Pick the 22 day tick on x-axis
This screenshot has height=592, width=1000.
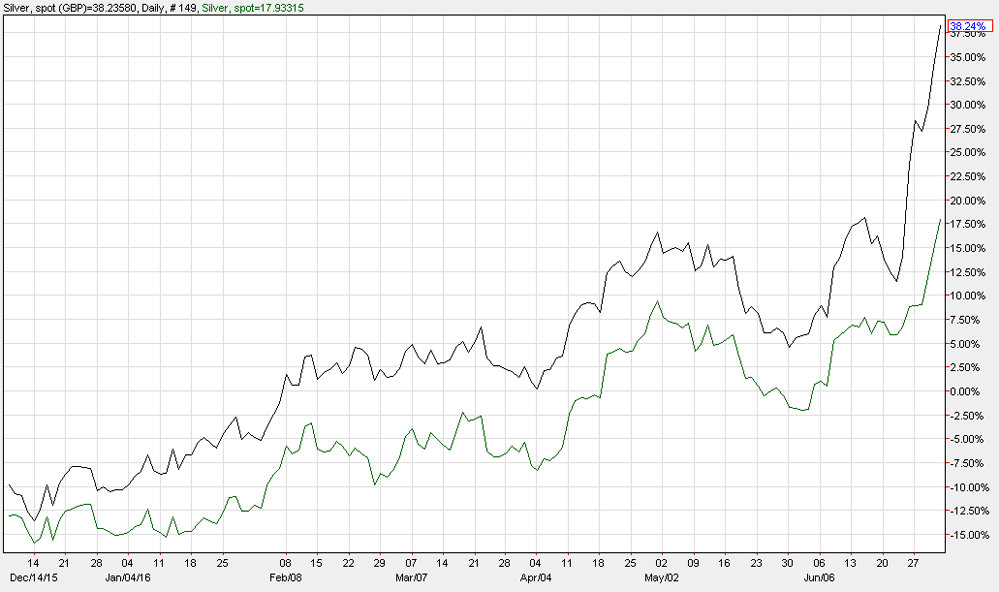(x=348, y=563)
